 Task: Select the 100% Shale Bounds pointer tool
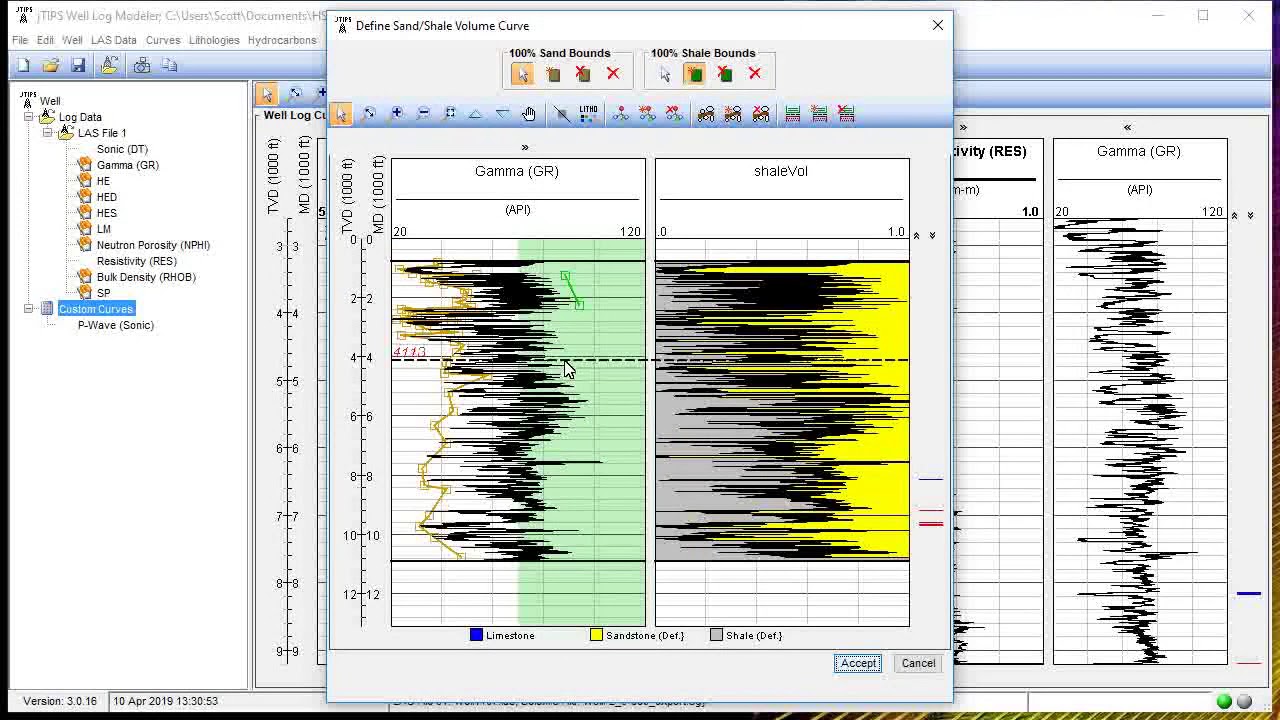pyautogui.click(x=664, y=74)
